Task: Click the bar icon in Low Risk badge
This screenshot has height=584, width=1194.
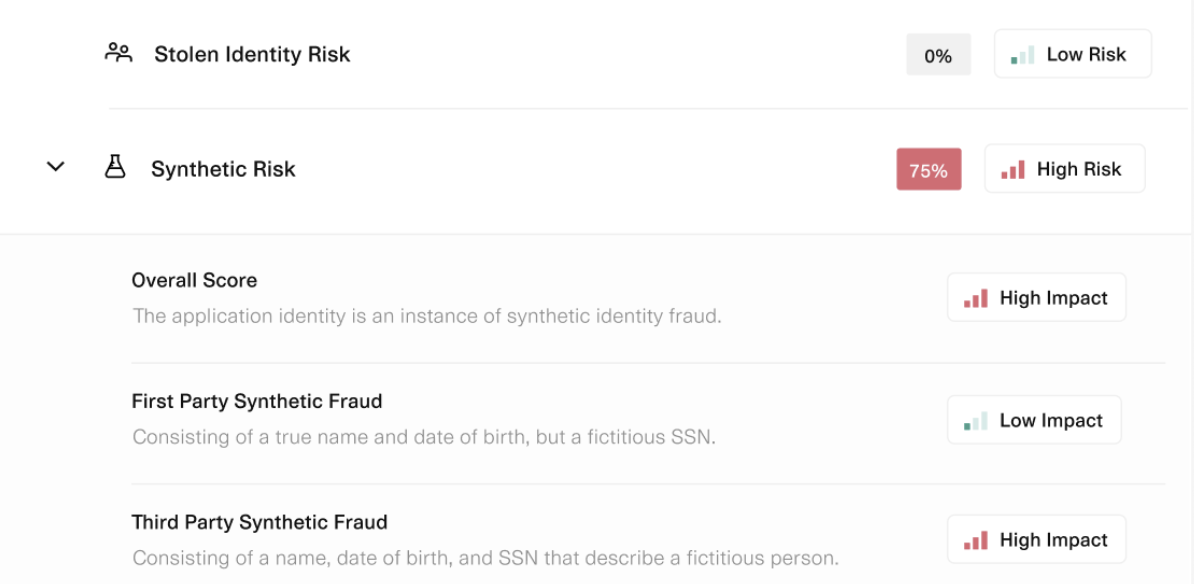Action: (x=1022, y=56)
